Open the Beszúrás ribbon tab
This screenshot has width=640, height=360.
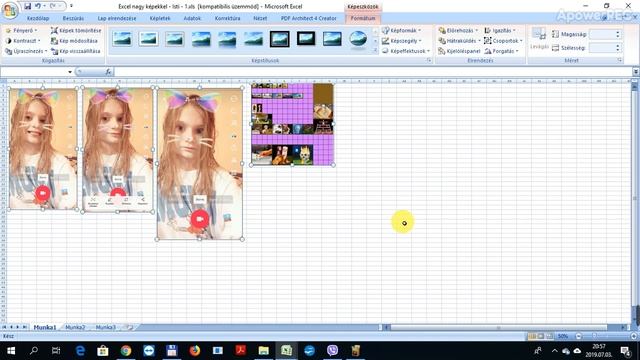73,18
